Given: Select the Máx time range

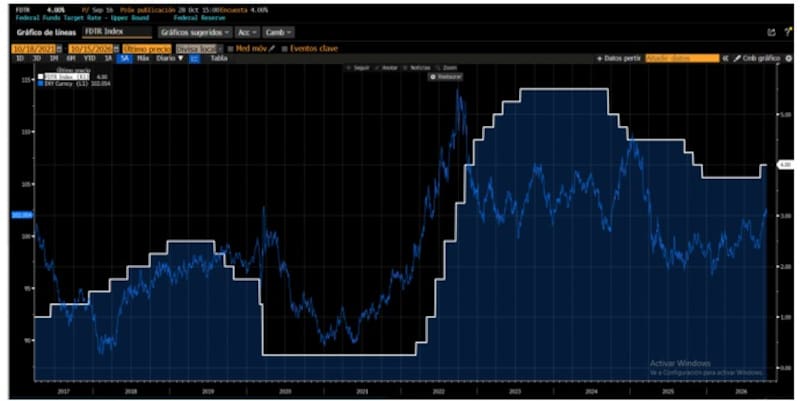Looking at the screenshot, I should (143, 59).
